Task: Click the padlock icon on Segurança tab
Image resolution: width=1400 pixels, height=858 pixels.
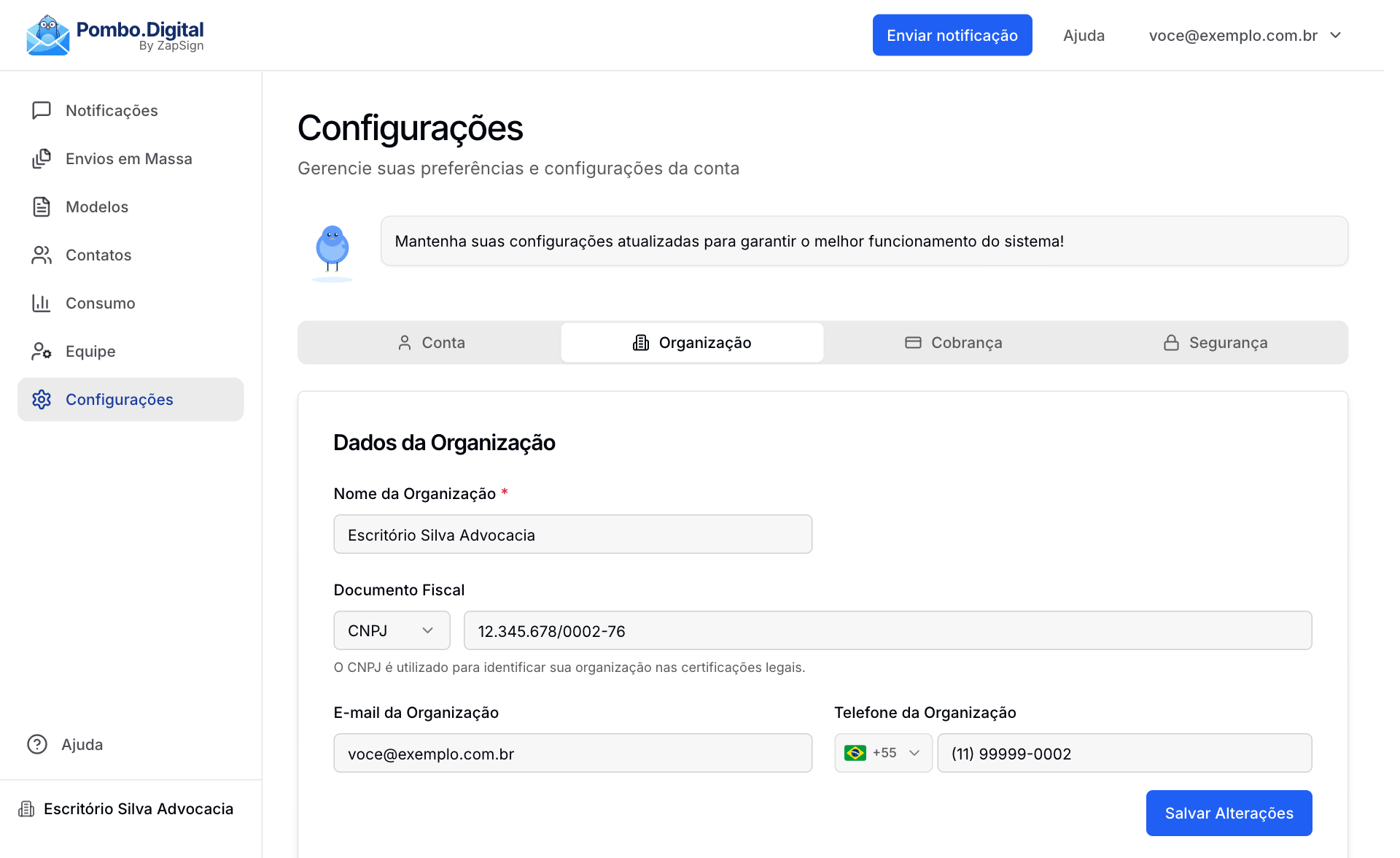Action: [1171, 342]
